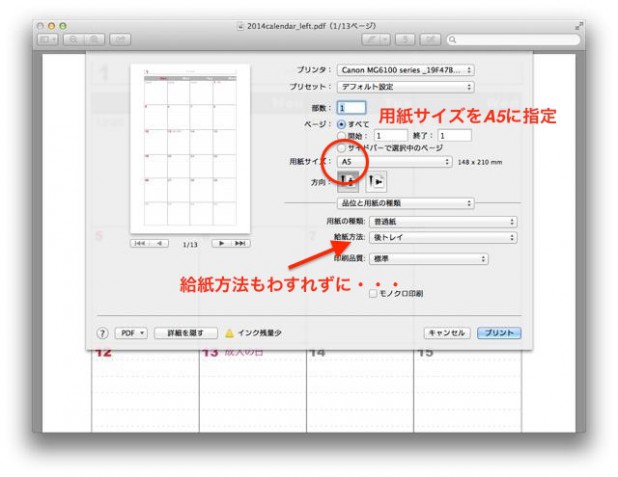This screenshot has width=618, height=477.
Task: Go to previous page in print preview
Action: [158, 243]
